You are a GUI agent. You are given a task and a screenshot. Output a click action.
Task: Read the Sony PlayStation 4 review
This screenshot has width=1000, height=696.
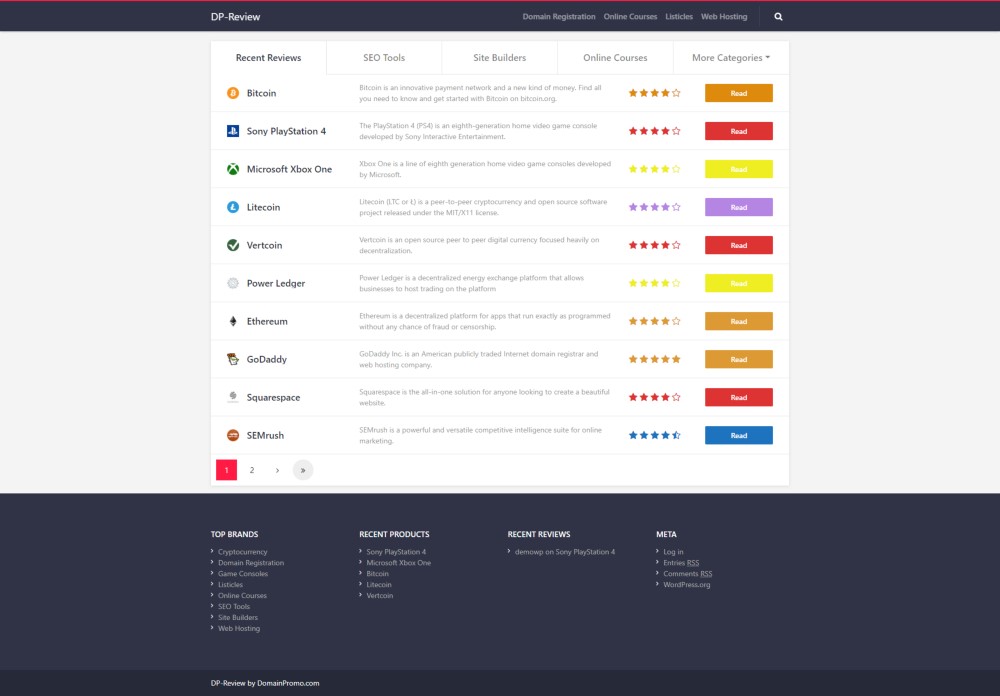pos(739,131)
